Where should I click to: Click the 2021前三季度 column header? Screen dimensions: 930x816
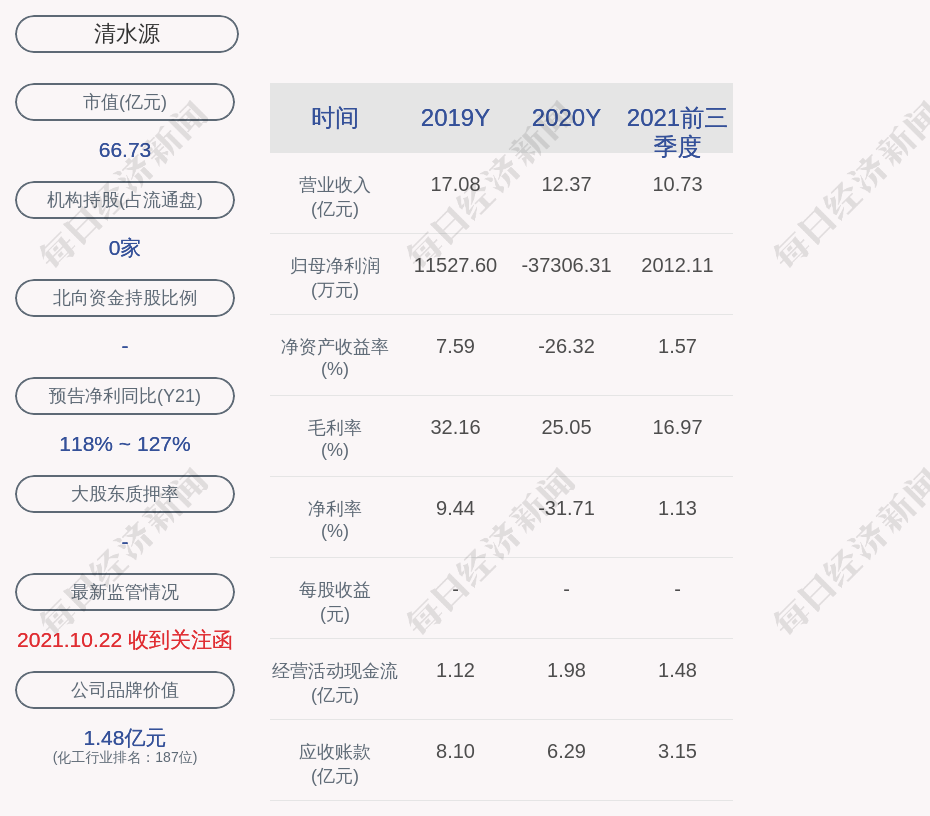pyautogui.click(x=677, y=131)
